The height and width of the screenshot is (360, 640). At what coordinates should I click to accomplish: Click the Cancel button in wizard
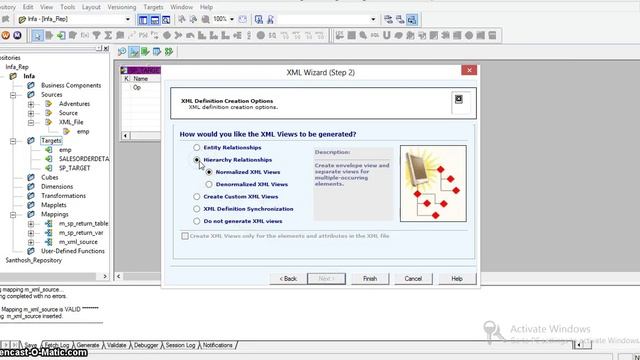click(x=413, y=279)
